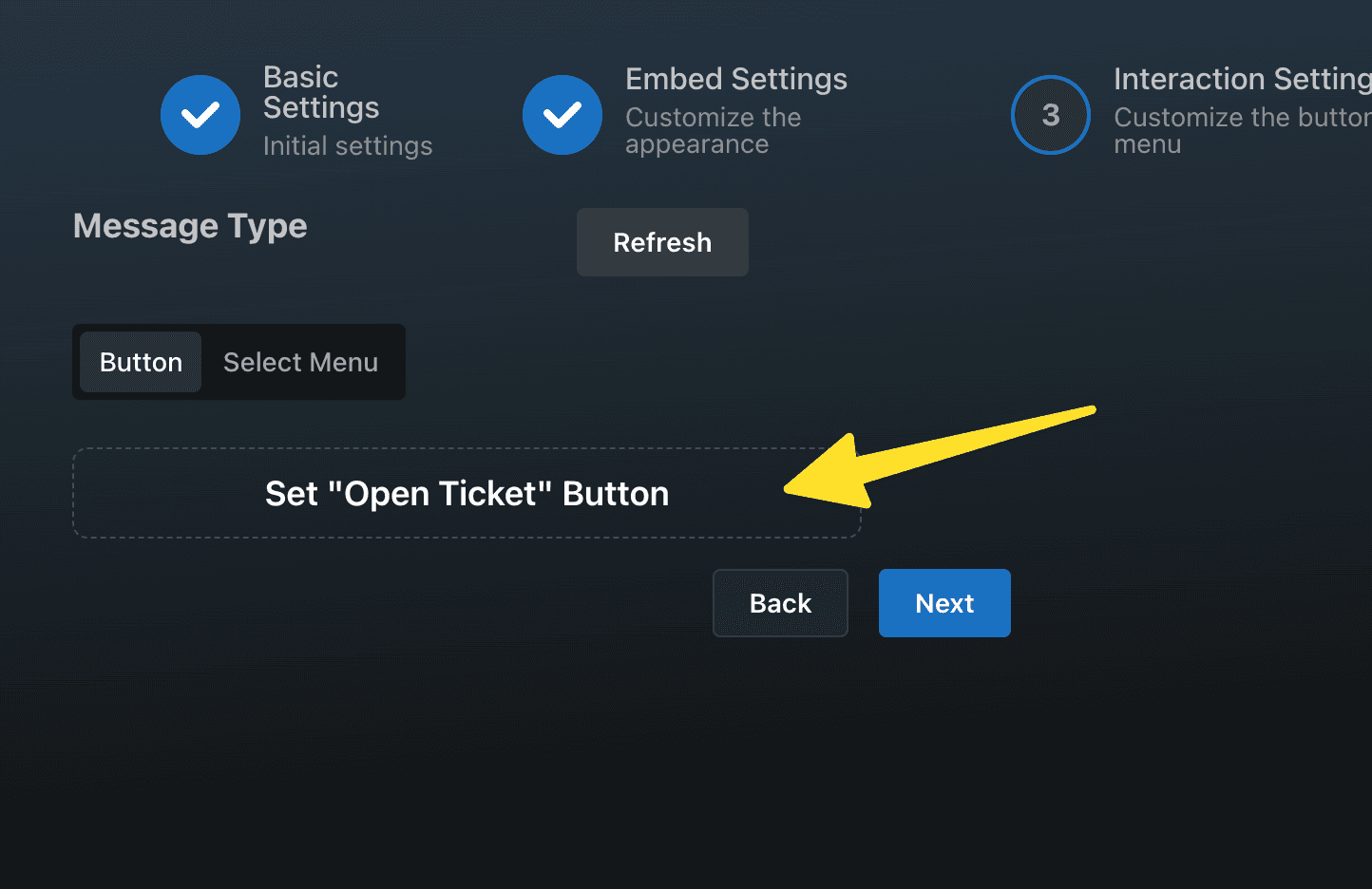Click the Interaction Settings heading text
This screenshot has height=889, width=1372.
point(1235,79)
